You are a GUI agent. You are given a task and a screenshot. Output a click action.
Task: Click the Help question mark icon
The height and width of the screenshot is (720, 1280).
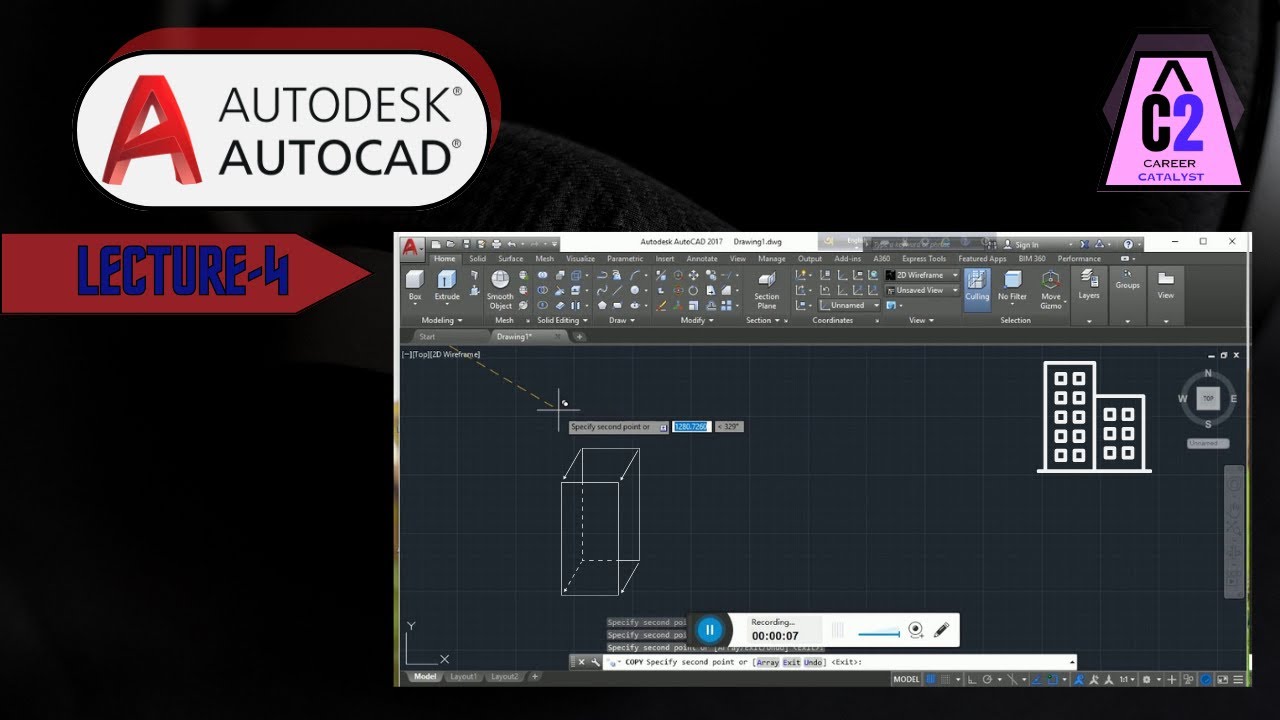coord(1128,244)
